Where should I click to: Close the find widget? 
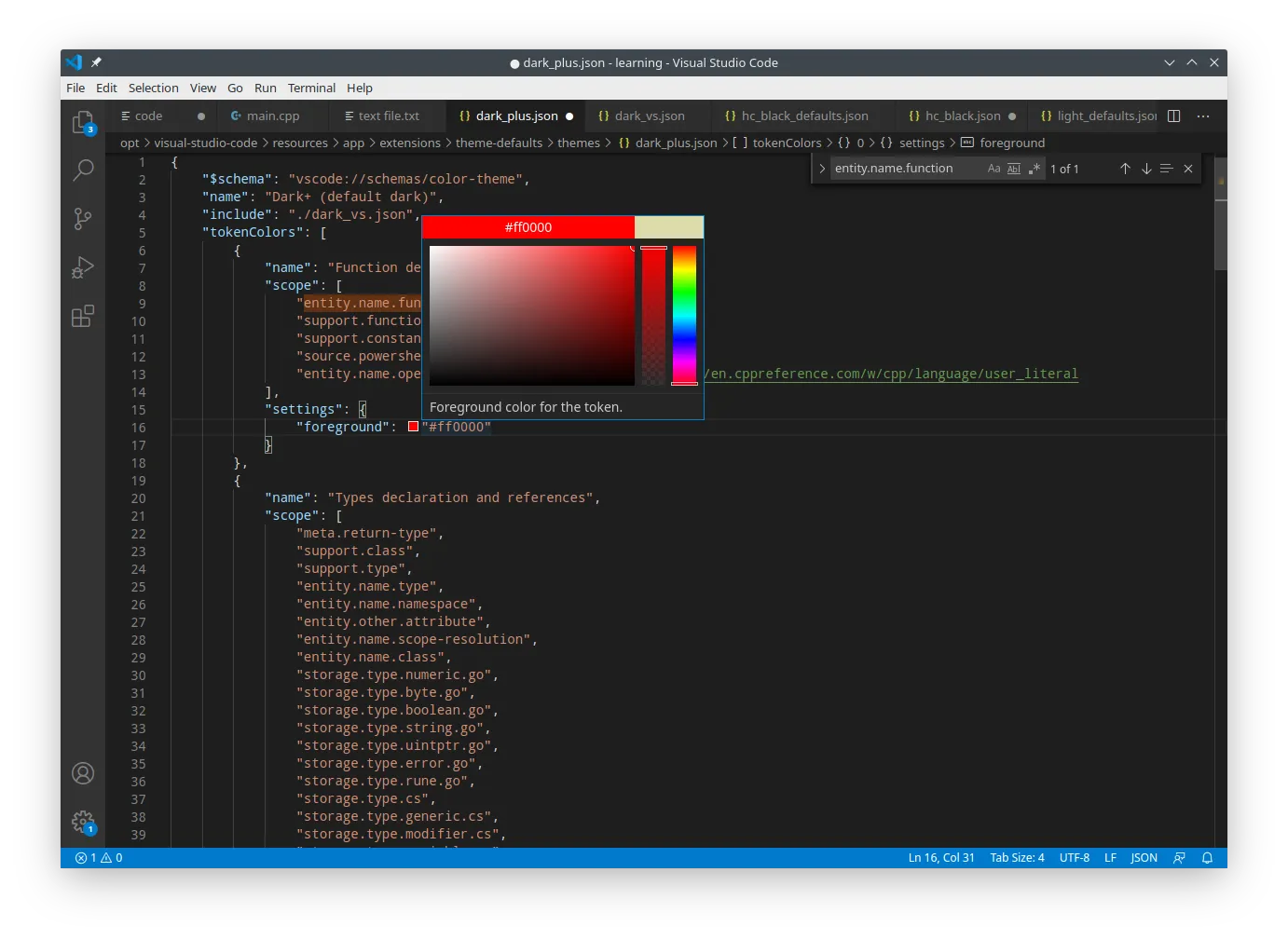pyautogui.click(x=1188, y=169)
